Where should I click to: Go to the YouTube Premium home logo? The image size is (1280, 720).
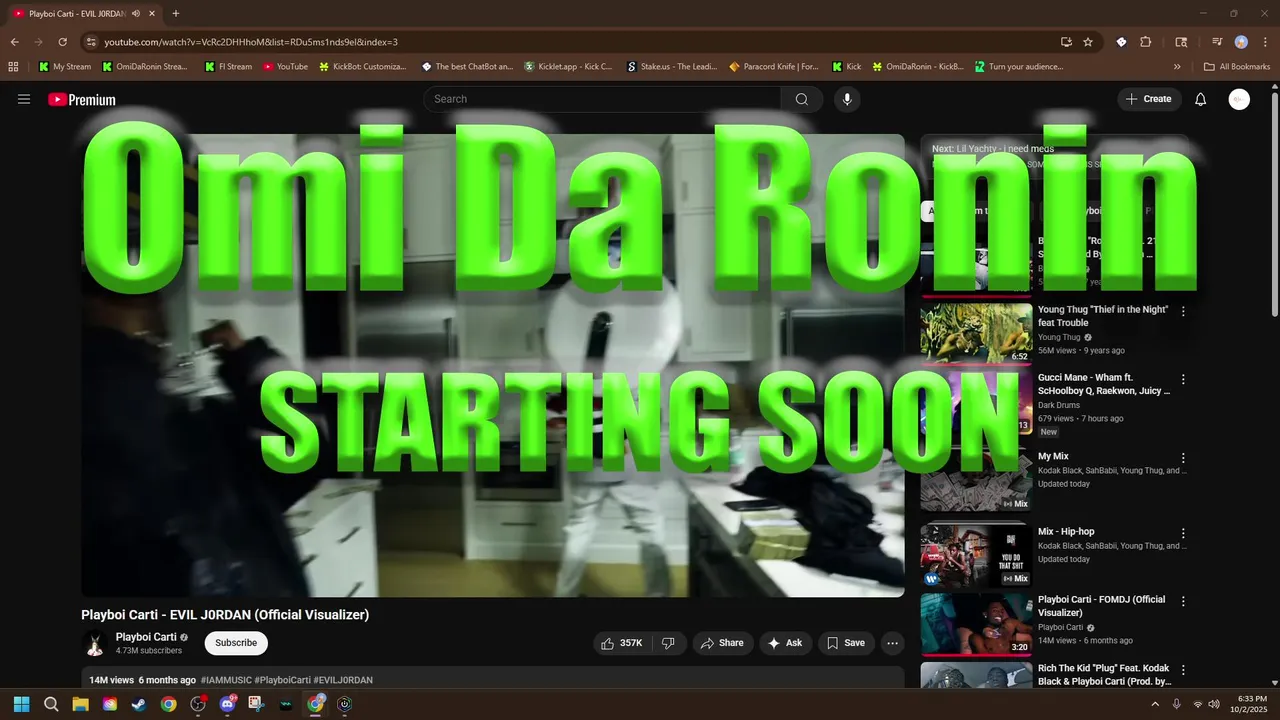coord(82,99)
